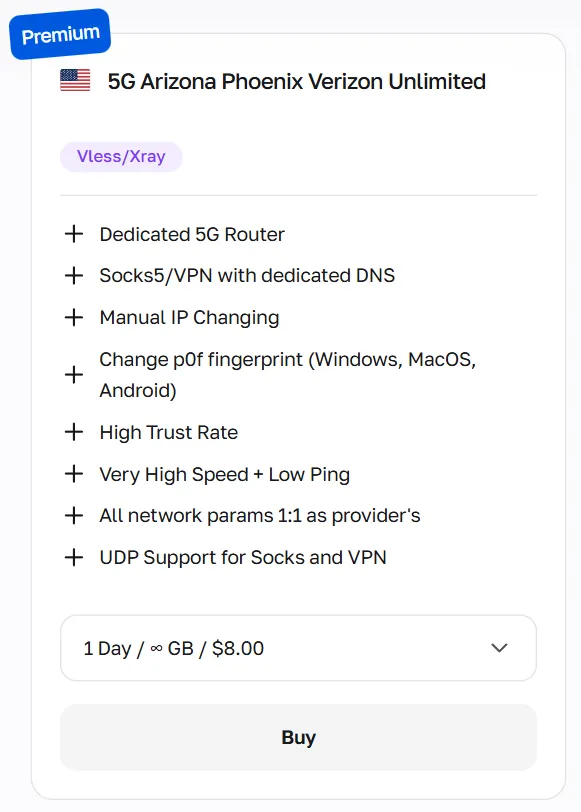Click the 5G Arizona Phoenix Verizon Unlimited title
581x812 pixels.
coord(295,81)
